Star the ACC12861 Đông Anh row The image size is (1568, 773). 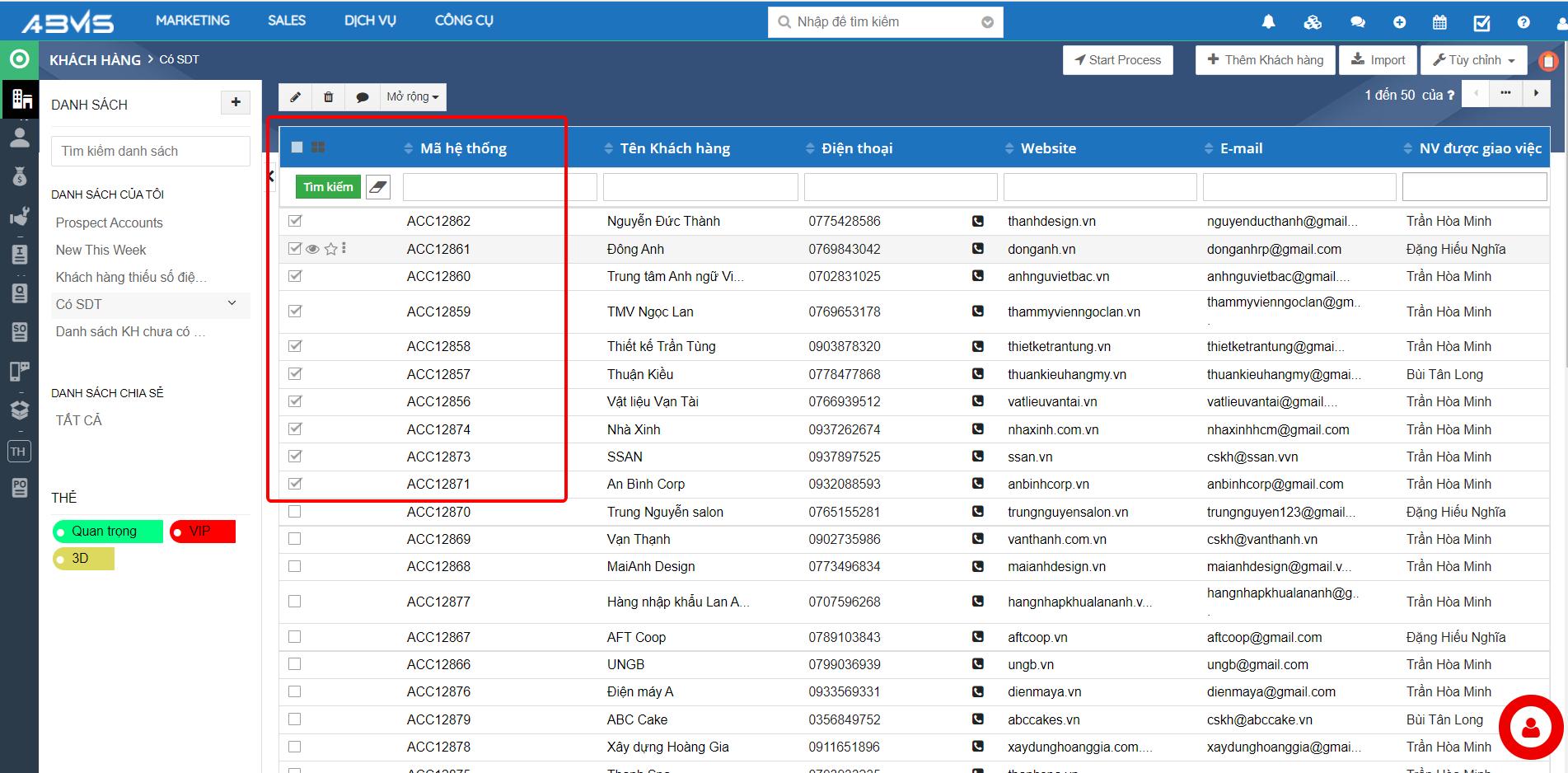330,249
